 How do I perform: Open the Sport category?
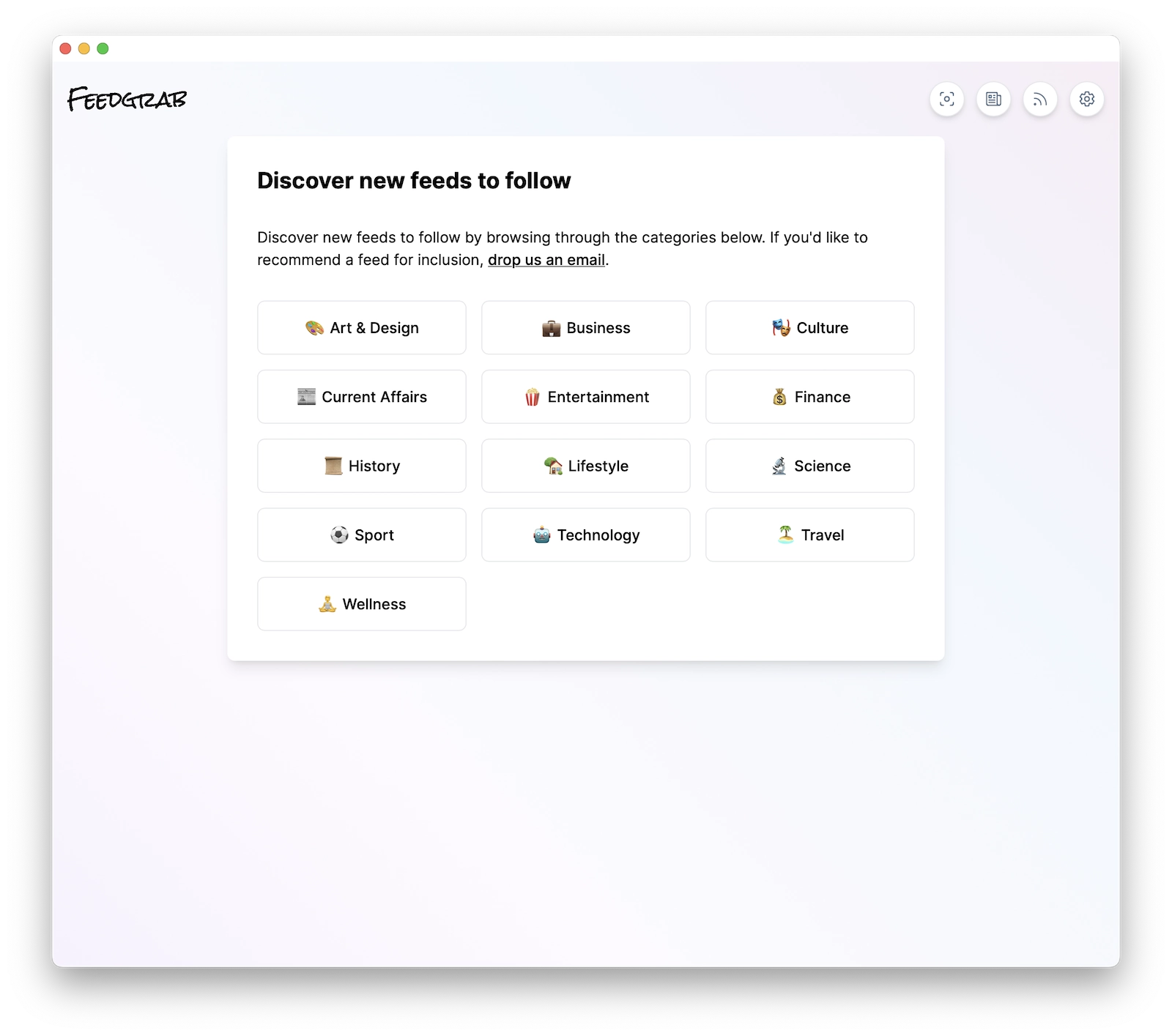[361, 535]
